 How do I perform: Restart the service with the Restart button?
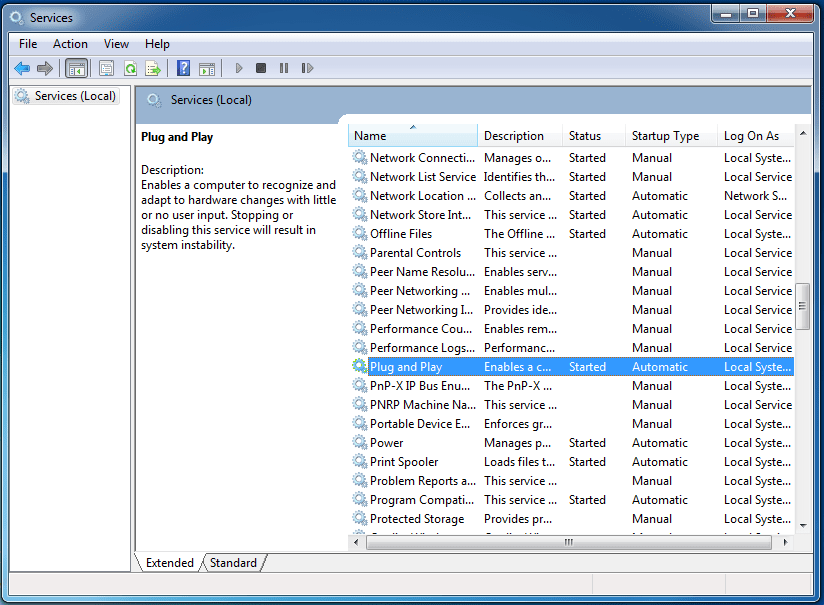[x=307, y=68]
